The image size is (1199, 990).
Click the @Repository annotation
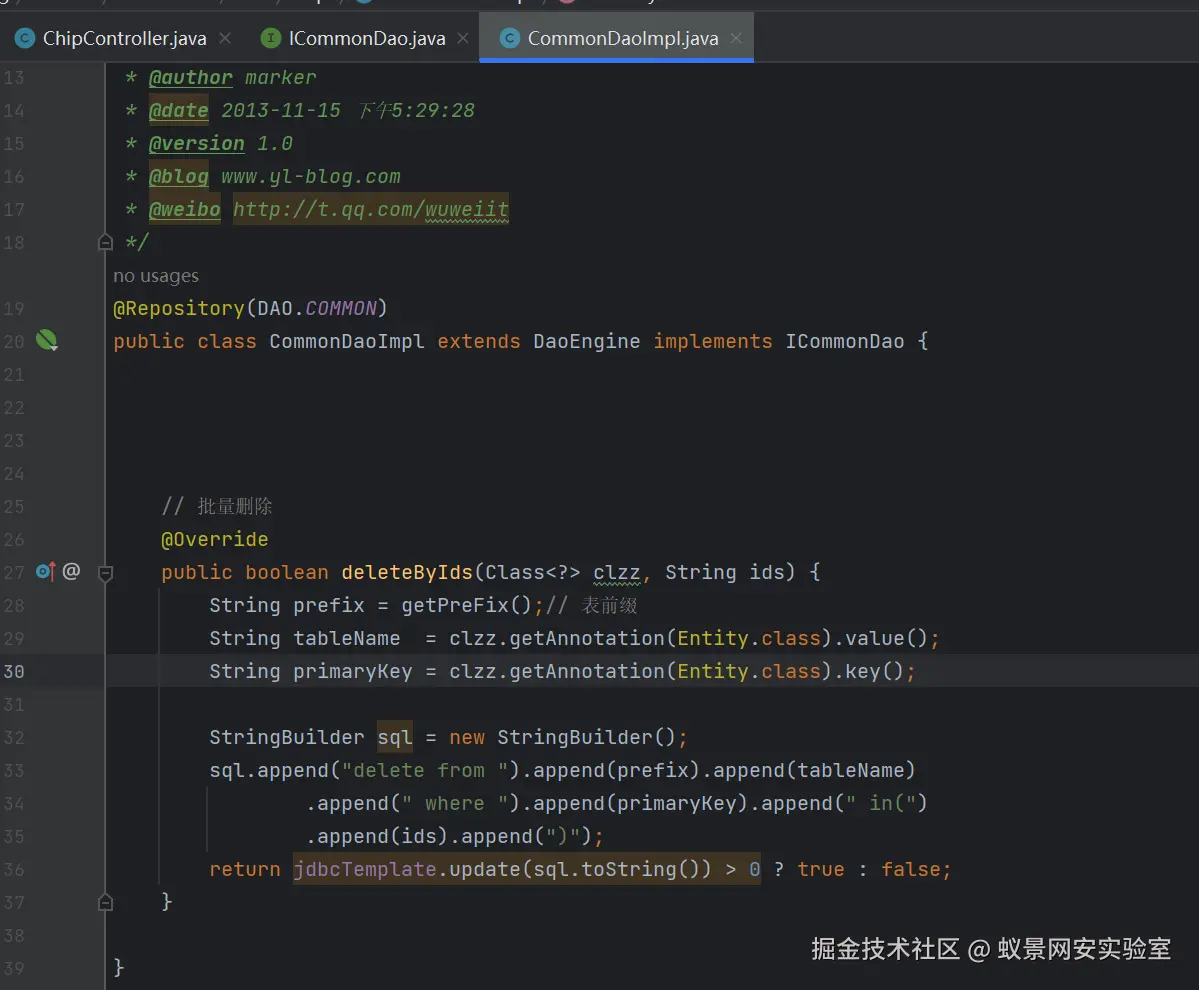coord(179,308)
